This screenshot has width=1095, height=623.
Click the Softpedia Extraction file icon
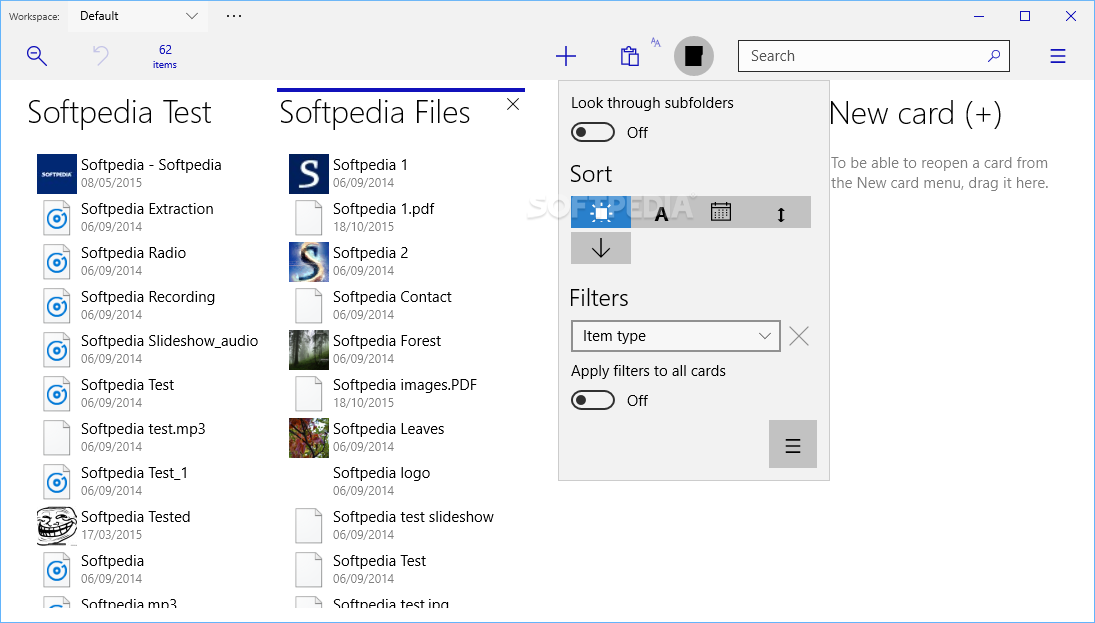(57, 217)
